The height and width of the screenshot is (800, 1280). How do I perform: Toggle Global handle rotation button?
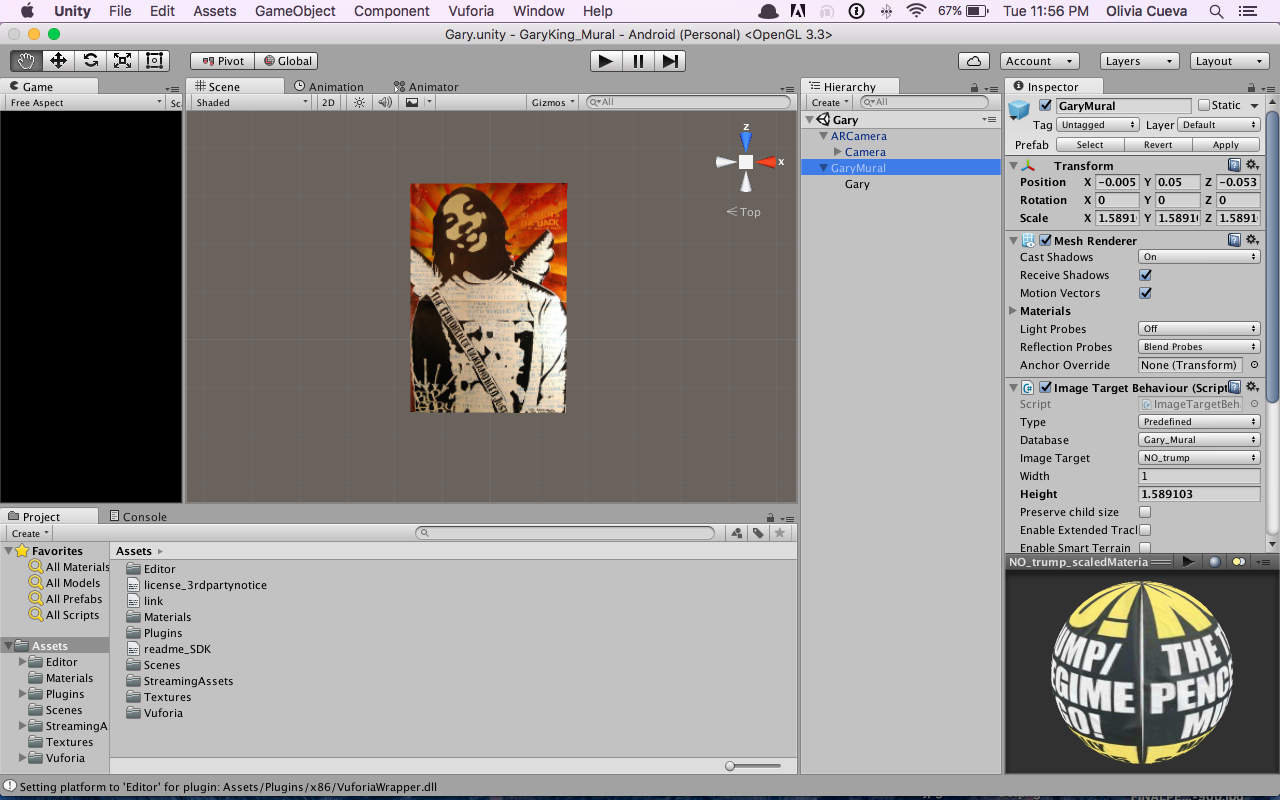pos(287,61)
